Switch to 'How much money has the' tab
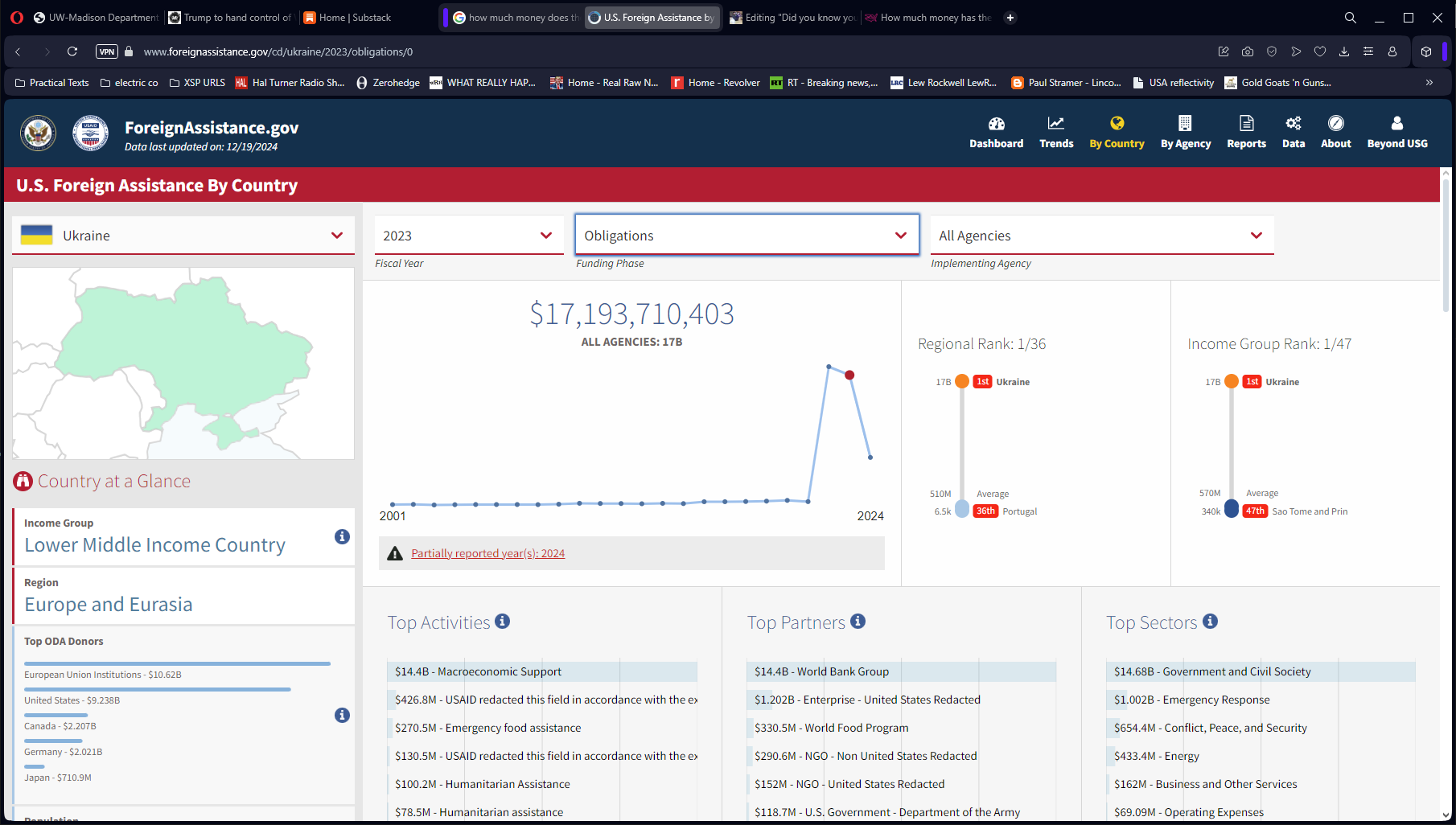The height and width of the screenshot is (825, 1456). [928, 17]
